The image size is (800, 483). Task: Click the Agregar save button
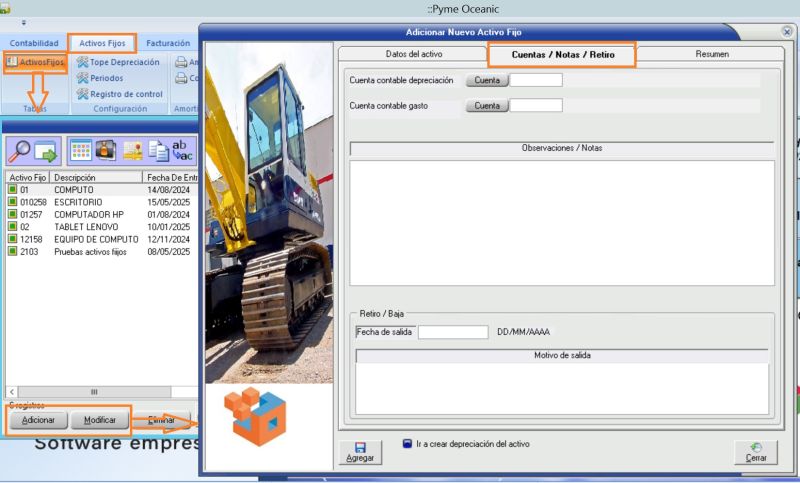point(359,452)
